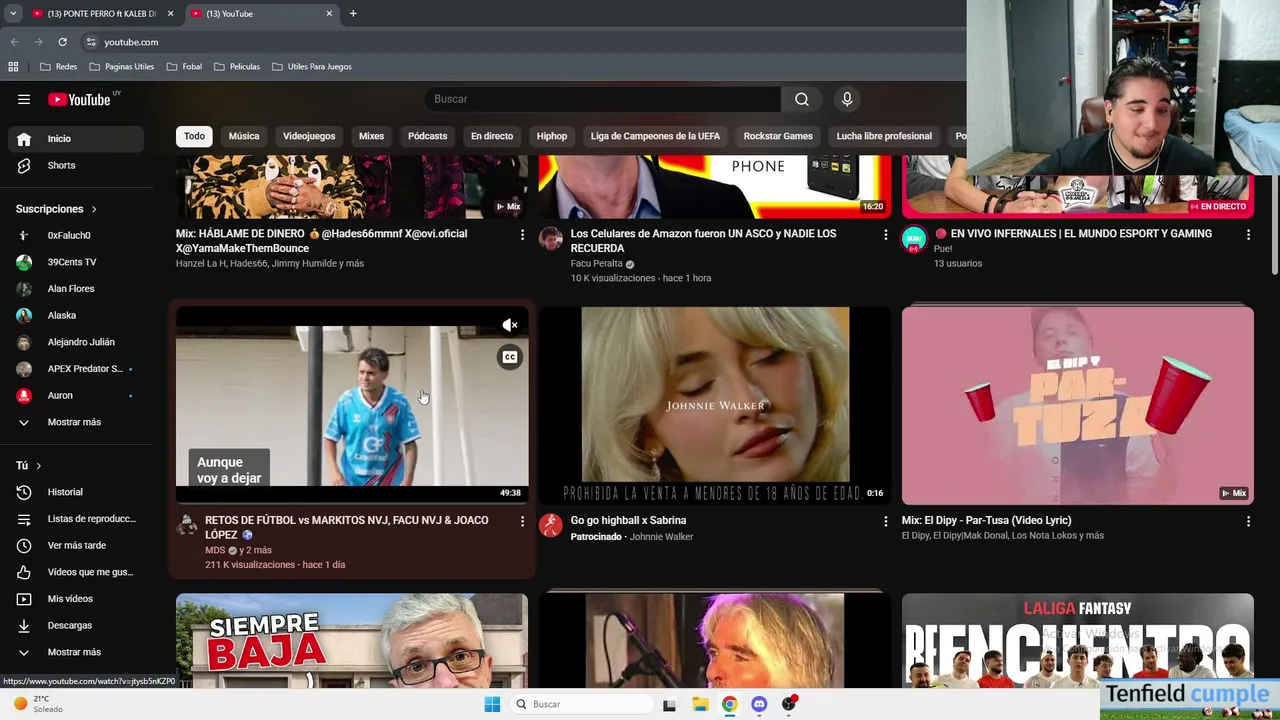
Task: Expand lower Mostrar más in Tú section
Action: point(76,652)
